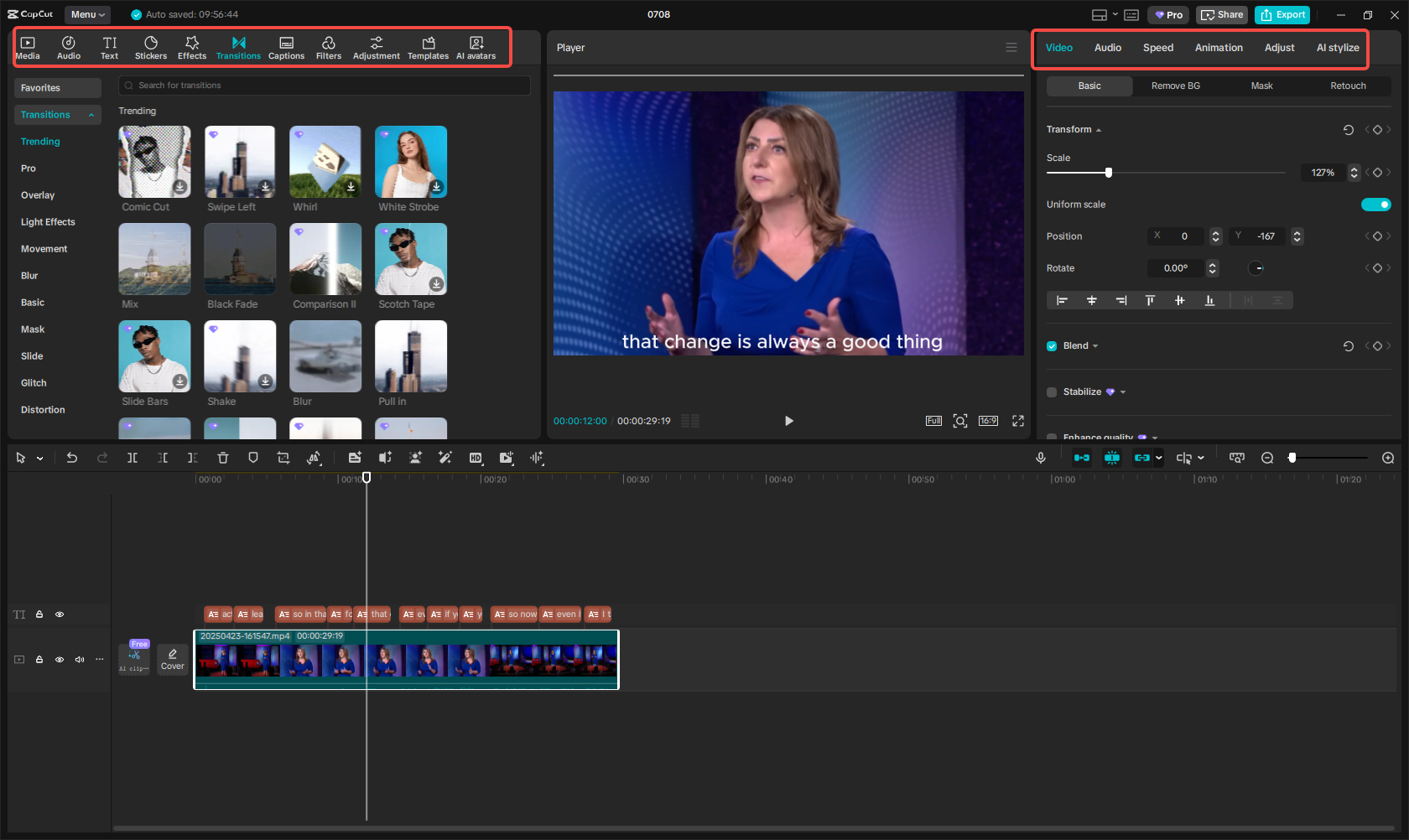Toggle Uniform scale switch

1375,205
